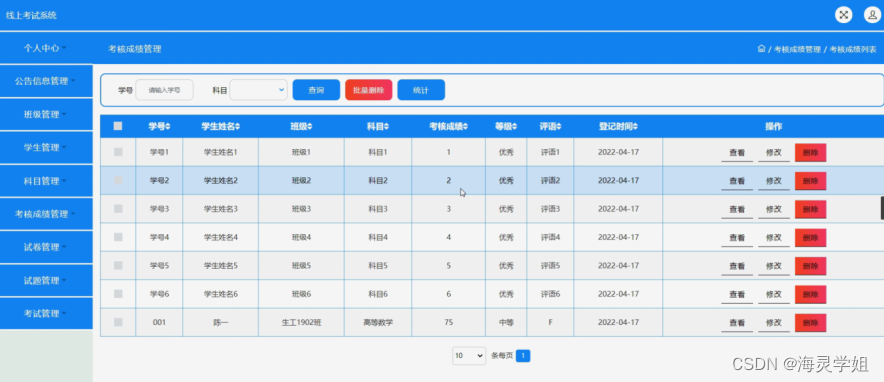Image resolution: width=884 pixels, height=382 pixels.
Task: Check the row checkbox for 学号4
Action: point(118,237)
